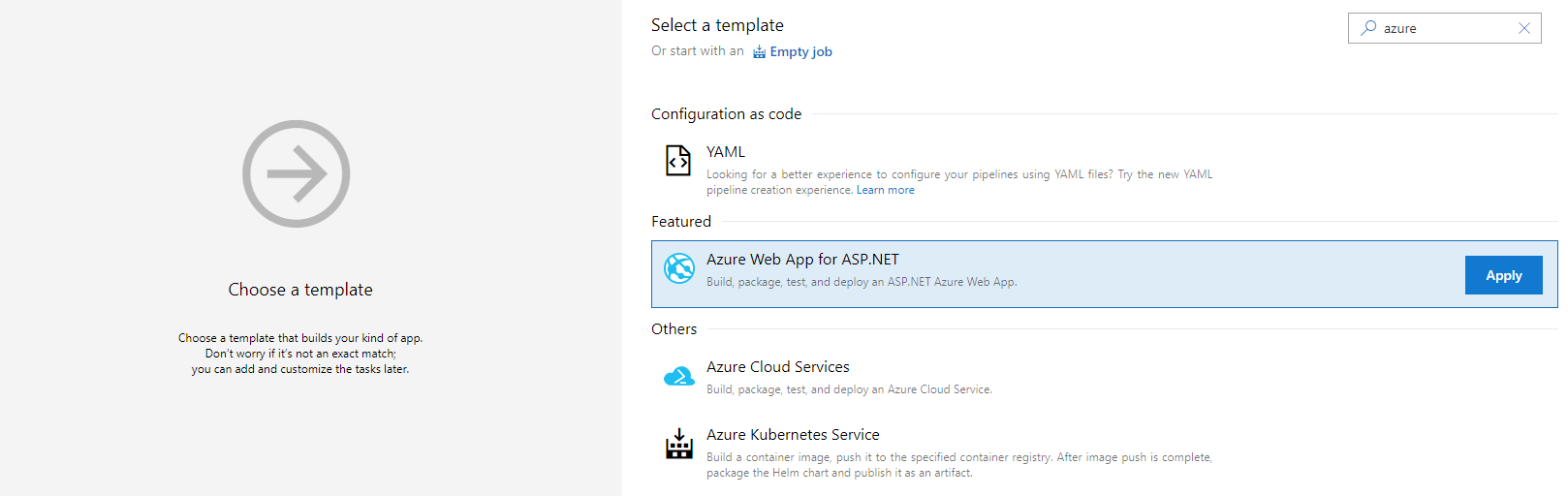Apply the Azure Web App for ASP.NET template

tap(1503, 275)
